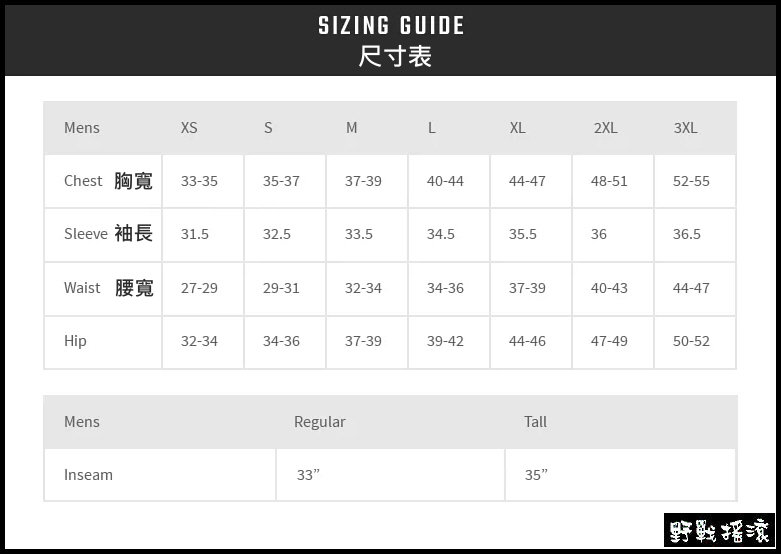Click the watermark logo in bottom-right corner

click(x=718, y=530)
